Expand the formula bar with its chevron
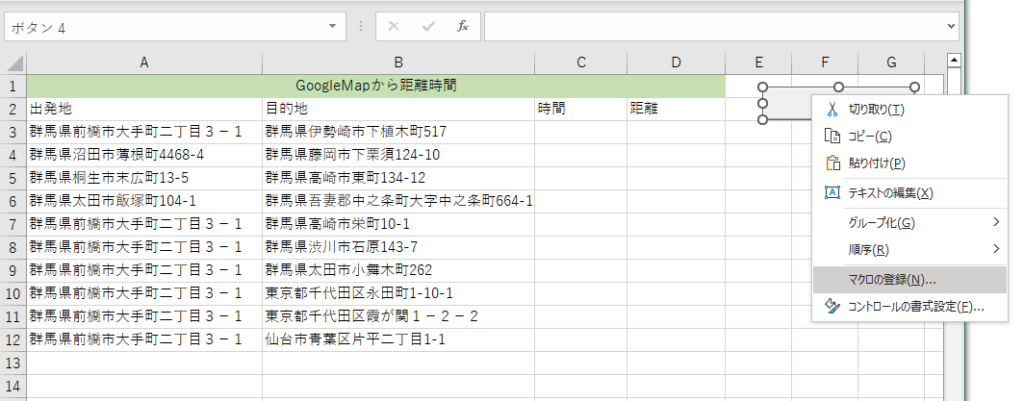The width and height of the screenshot is (1024, 401). click(x=951, y=26)
